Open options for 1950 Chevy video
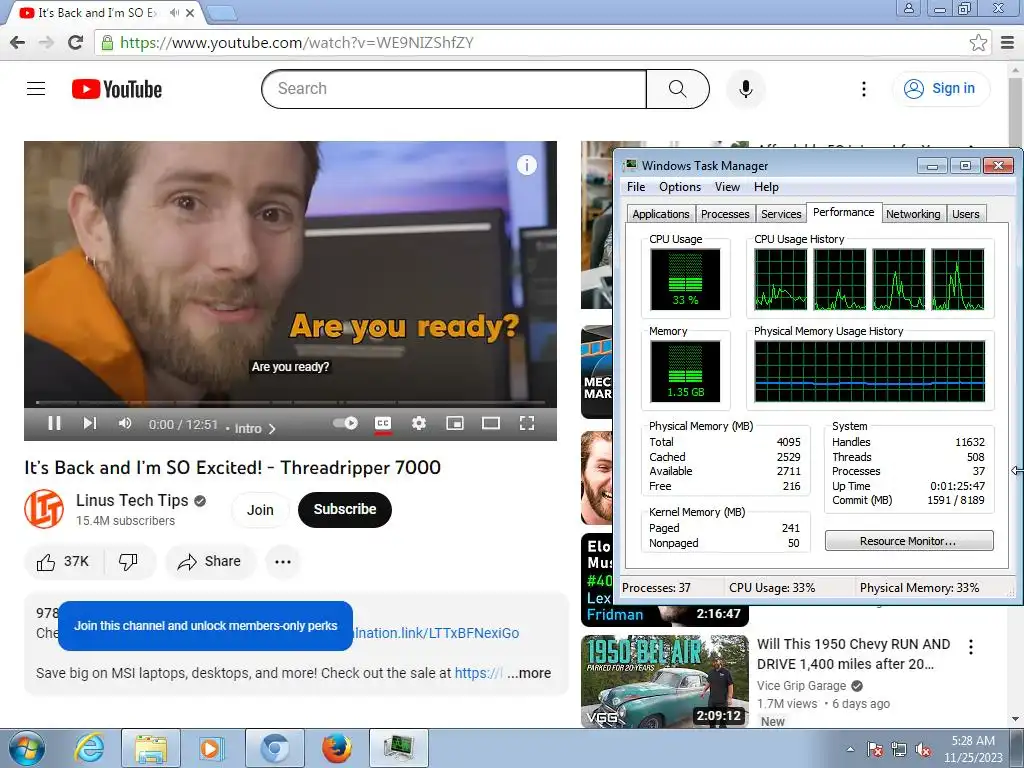The width and height of the screenshot is (1024, 768). (x=970, y=647)
